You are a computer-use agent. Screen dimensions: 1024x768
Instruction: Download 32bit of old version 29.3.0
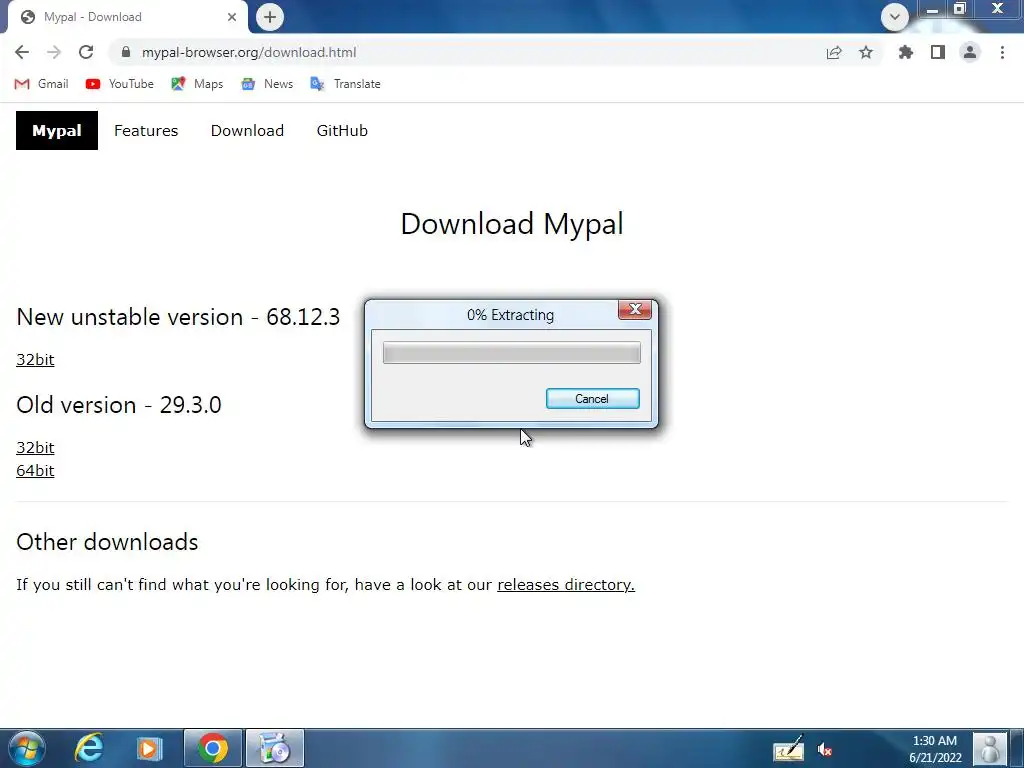coord(35,447)
